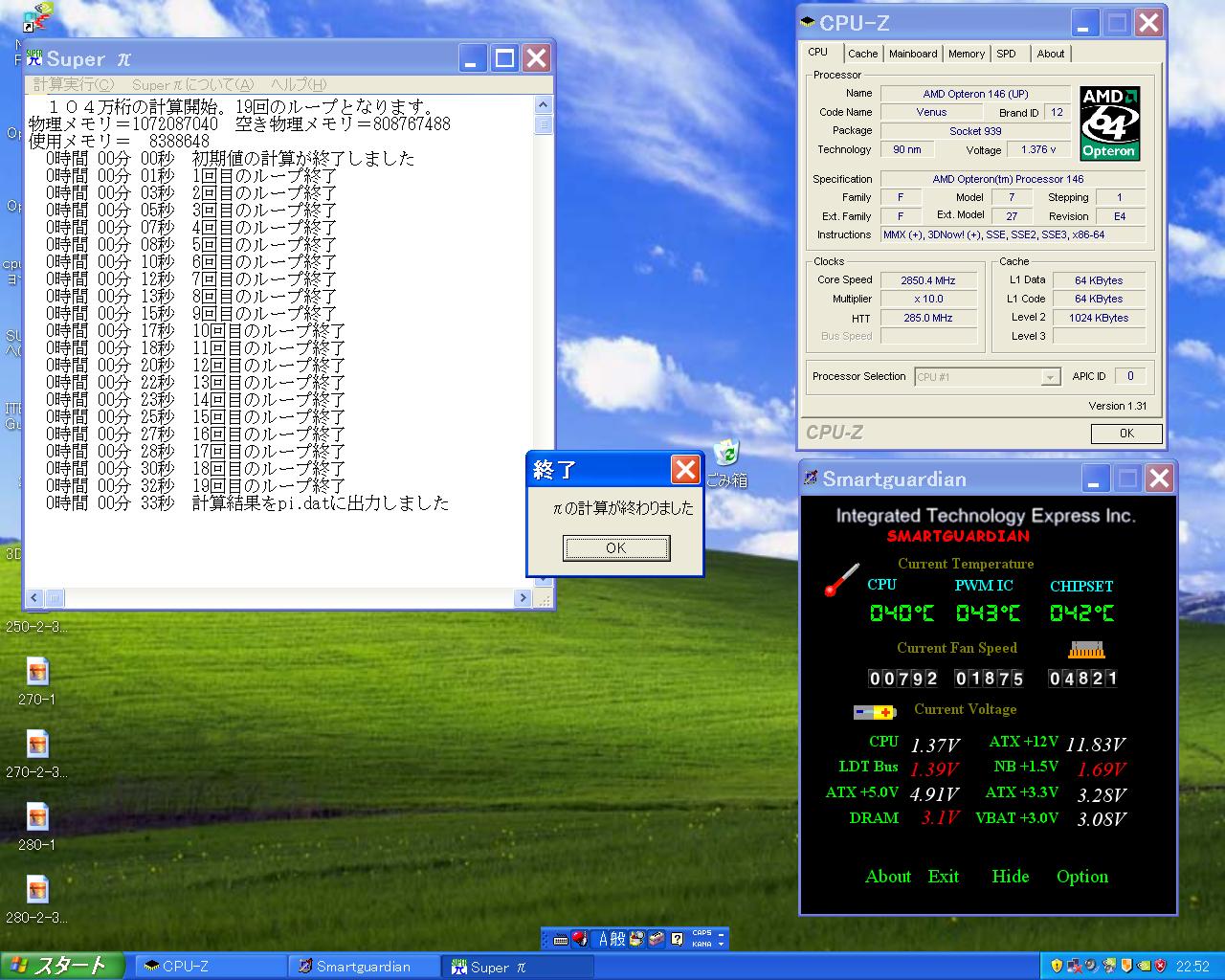The image size is (1225, 980).
Task: Open the 270-2-3... desktop image file
Action: coord(37,745)
